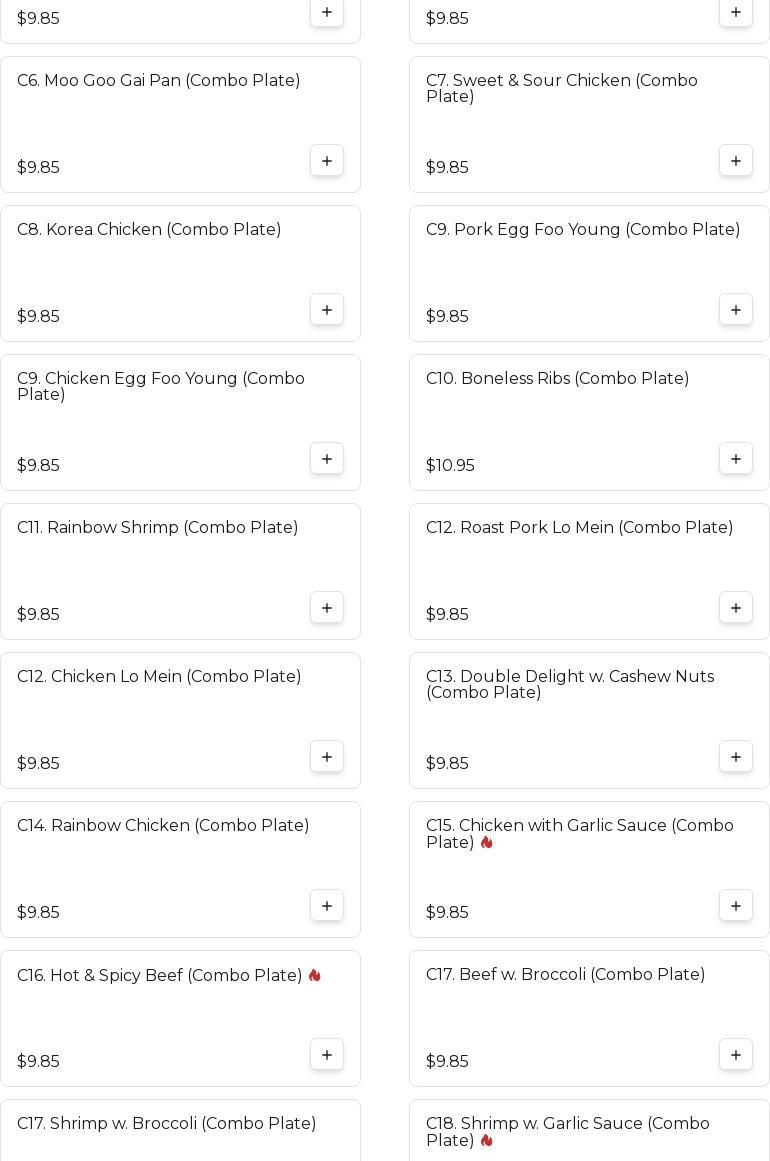Add Chicken Lo Mein combo plate
The width and height of the screenshot is (770, 1161).
click(327, 757)
